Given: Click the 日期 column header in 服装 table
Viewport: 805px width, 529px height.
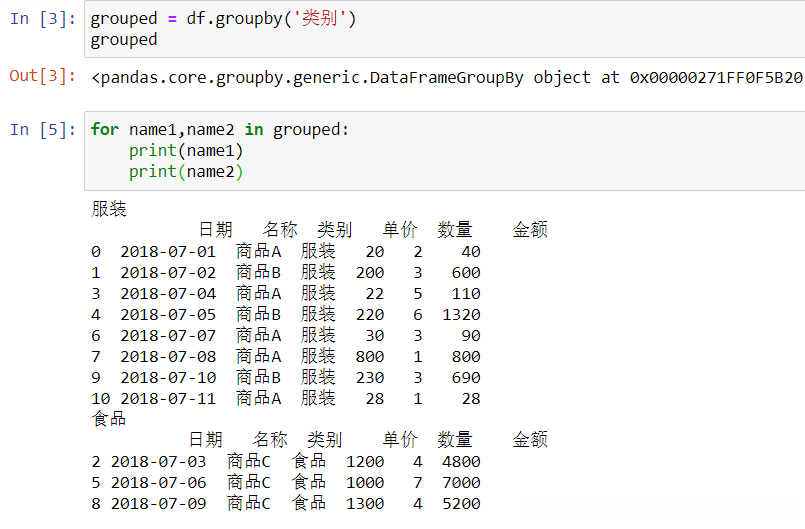Looking at the screenshot, I should tap(216, 230).
